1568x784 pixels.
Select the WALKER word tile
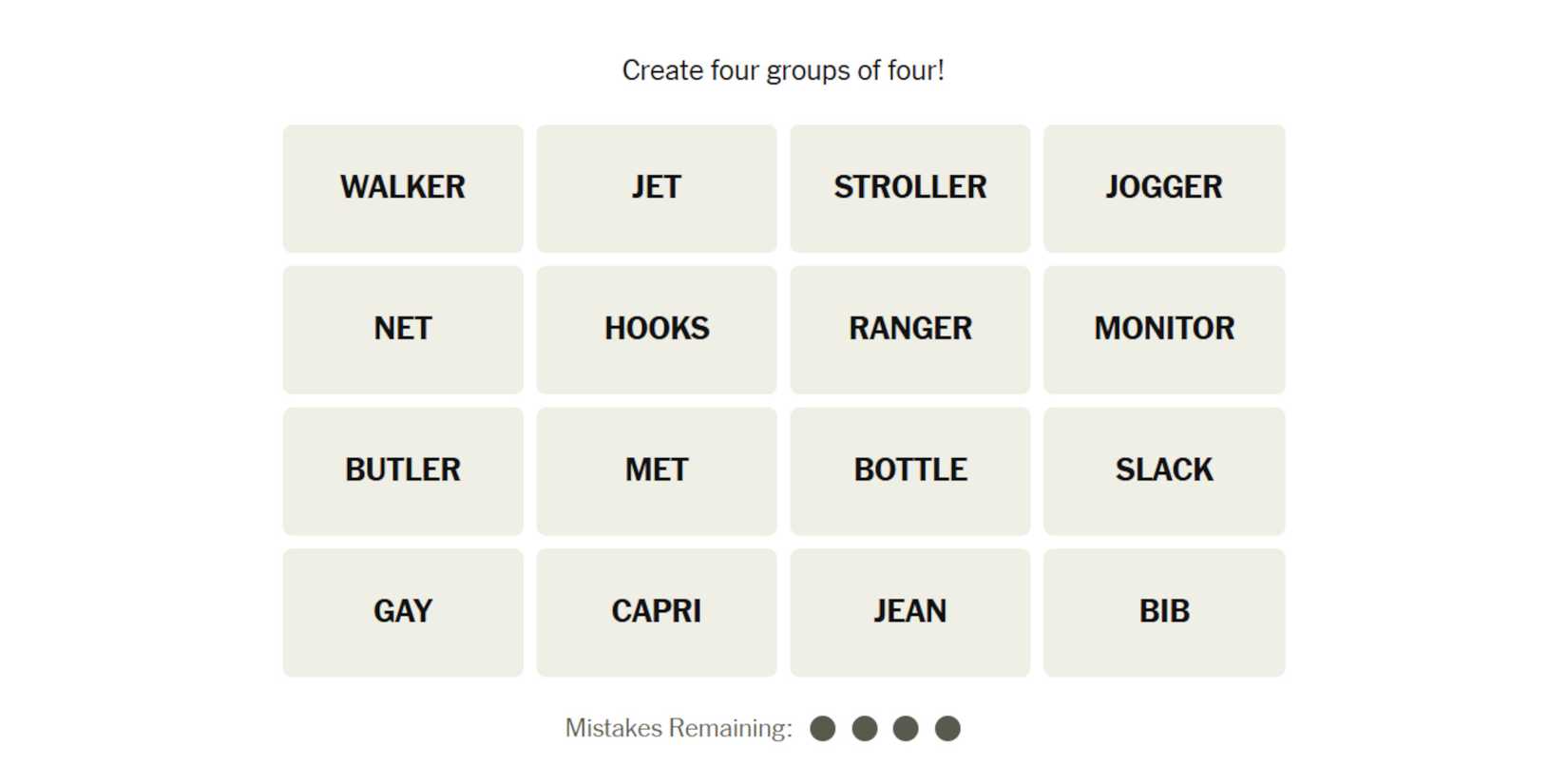(403, 188)
